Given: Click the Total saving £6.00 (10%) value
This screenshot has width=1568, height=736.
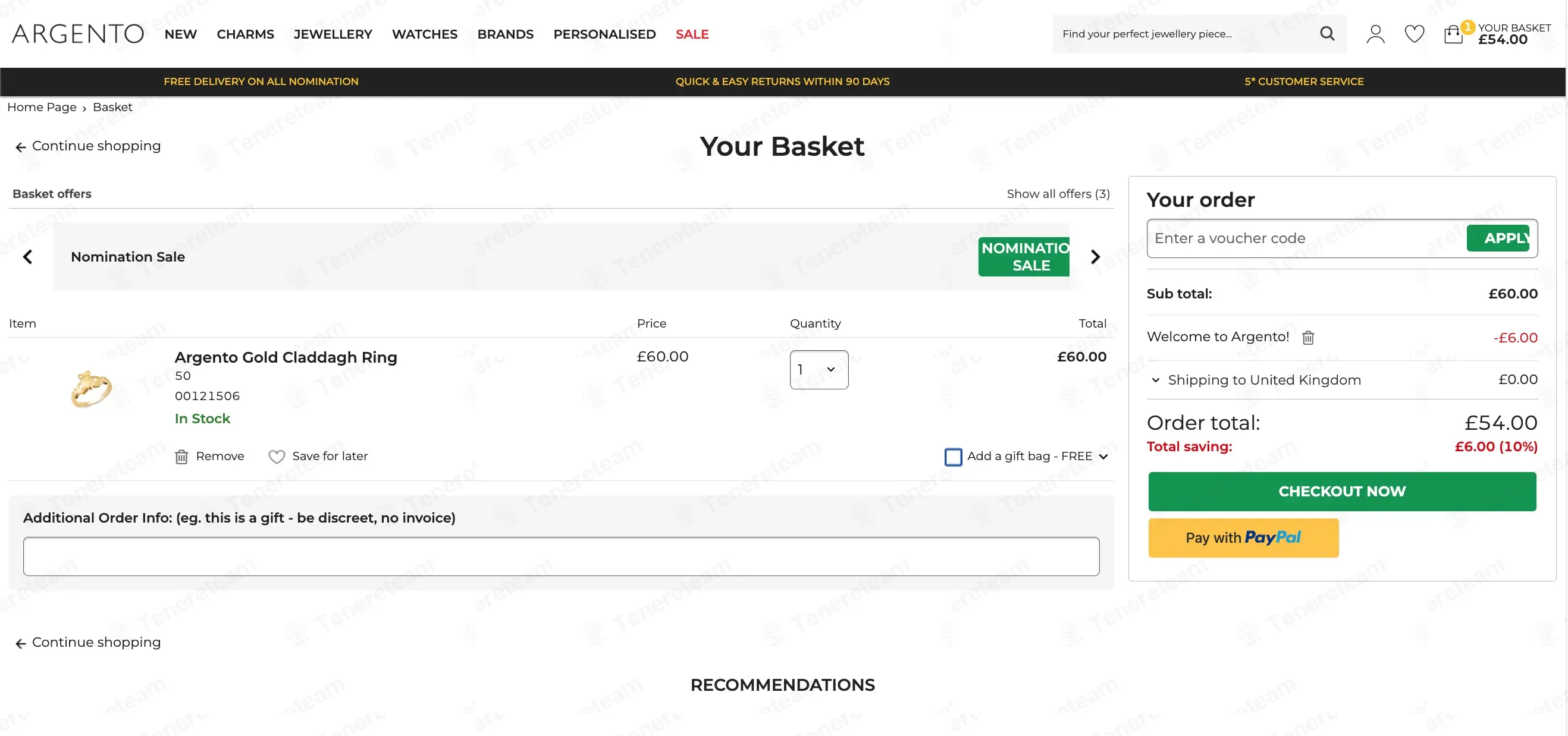Looking at the screenshot, I should [1496, 446].
